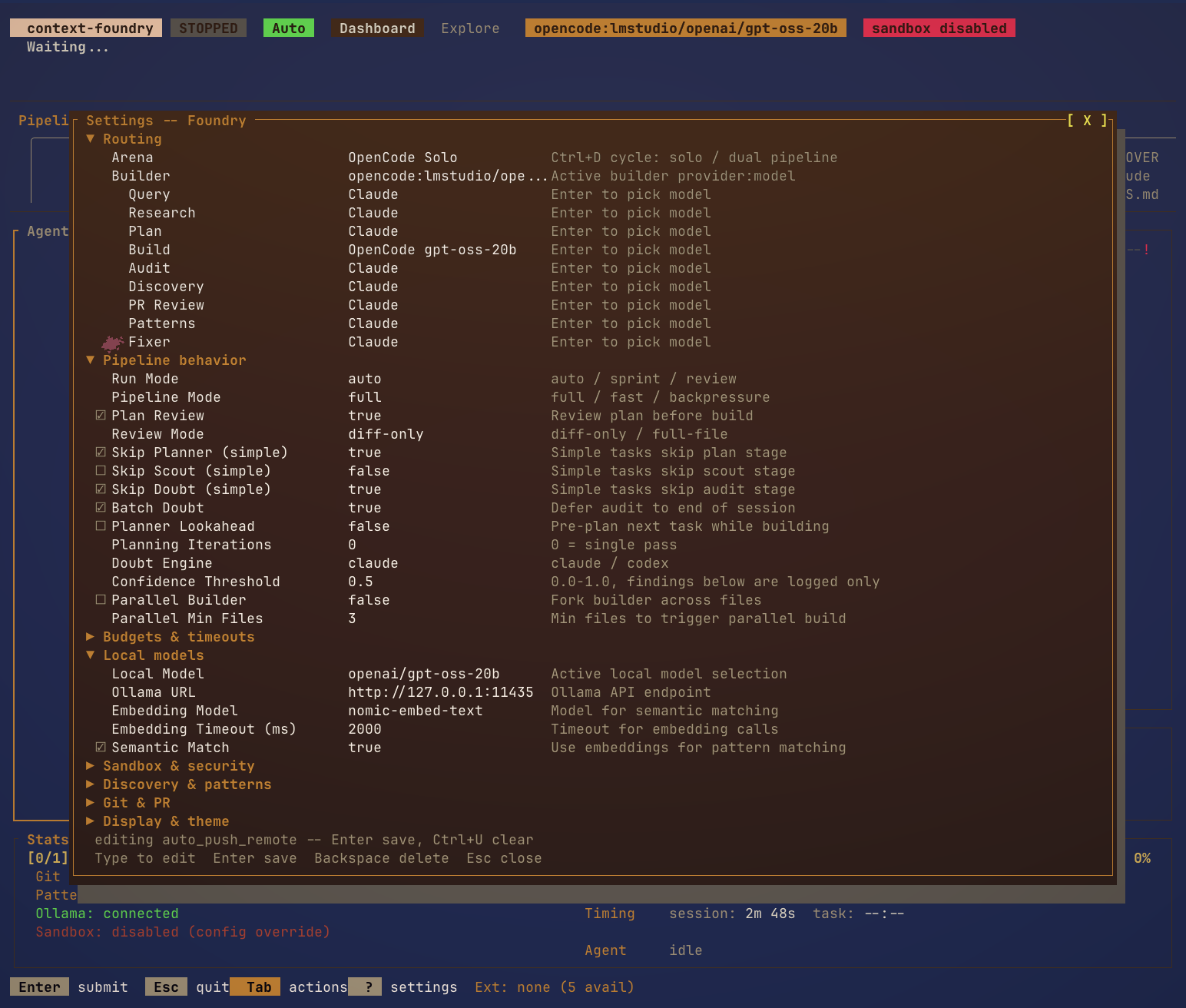Enable the Planner Lookahead checkbox
The image size is (1186, 1008).
coord(101,526)
